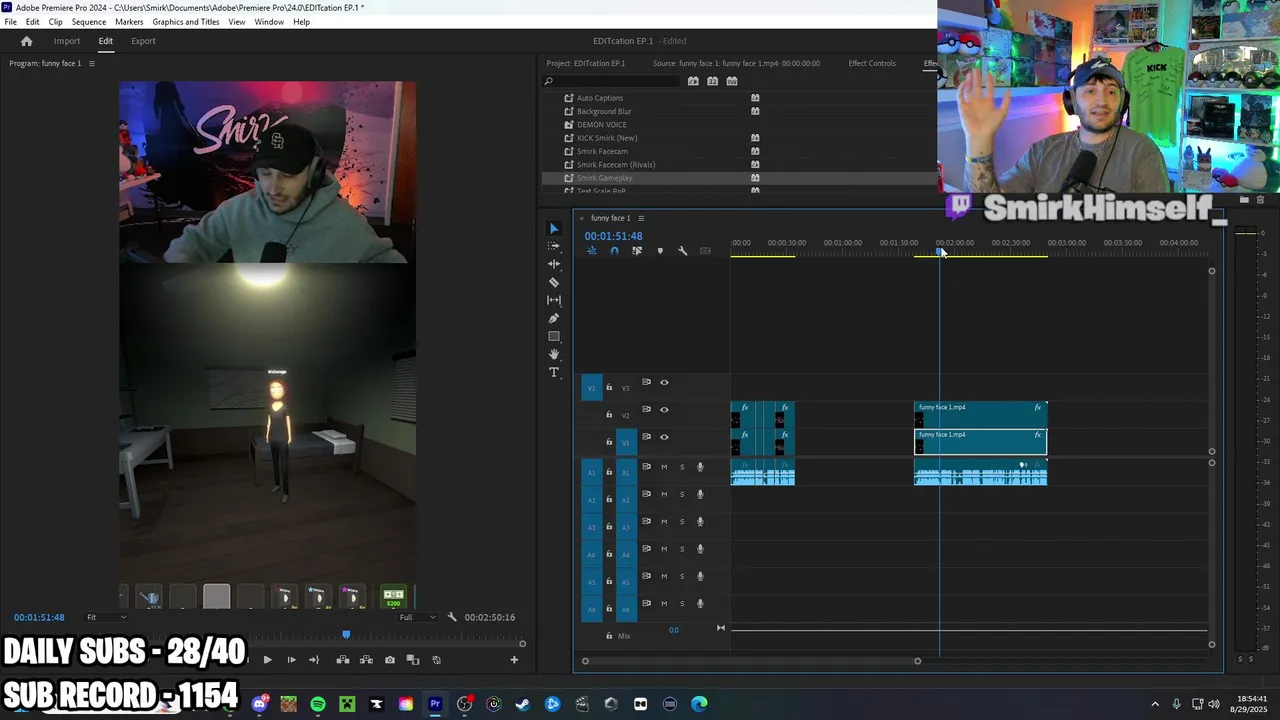Filter effects by Accelerated Effects icon
Image resolution: width=1280 pixels, height=720 pixels.
click(x=693, y=81)
